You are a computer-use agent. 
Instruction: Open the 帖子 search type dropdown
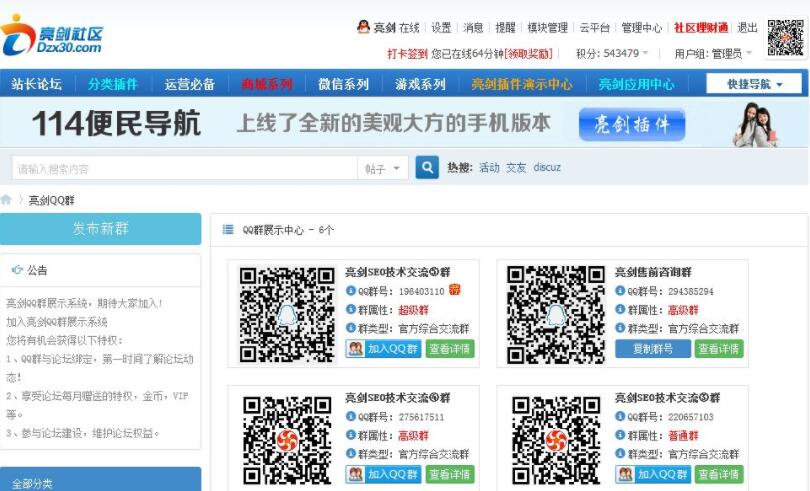coord(383,168)
